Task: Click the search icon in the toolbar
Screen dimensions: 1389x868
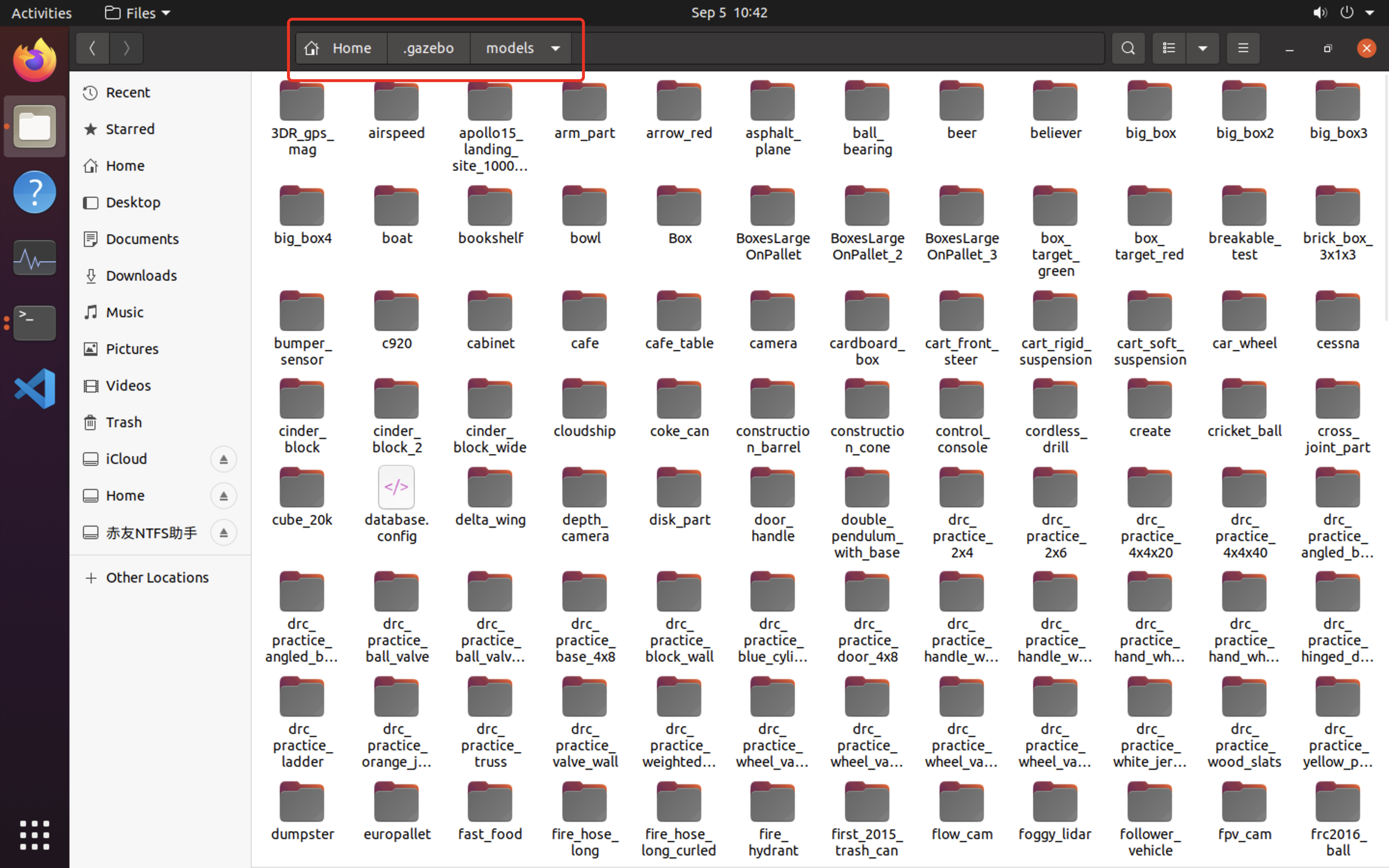Action: click(x=1128, y=48)
